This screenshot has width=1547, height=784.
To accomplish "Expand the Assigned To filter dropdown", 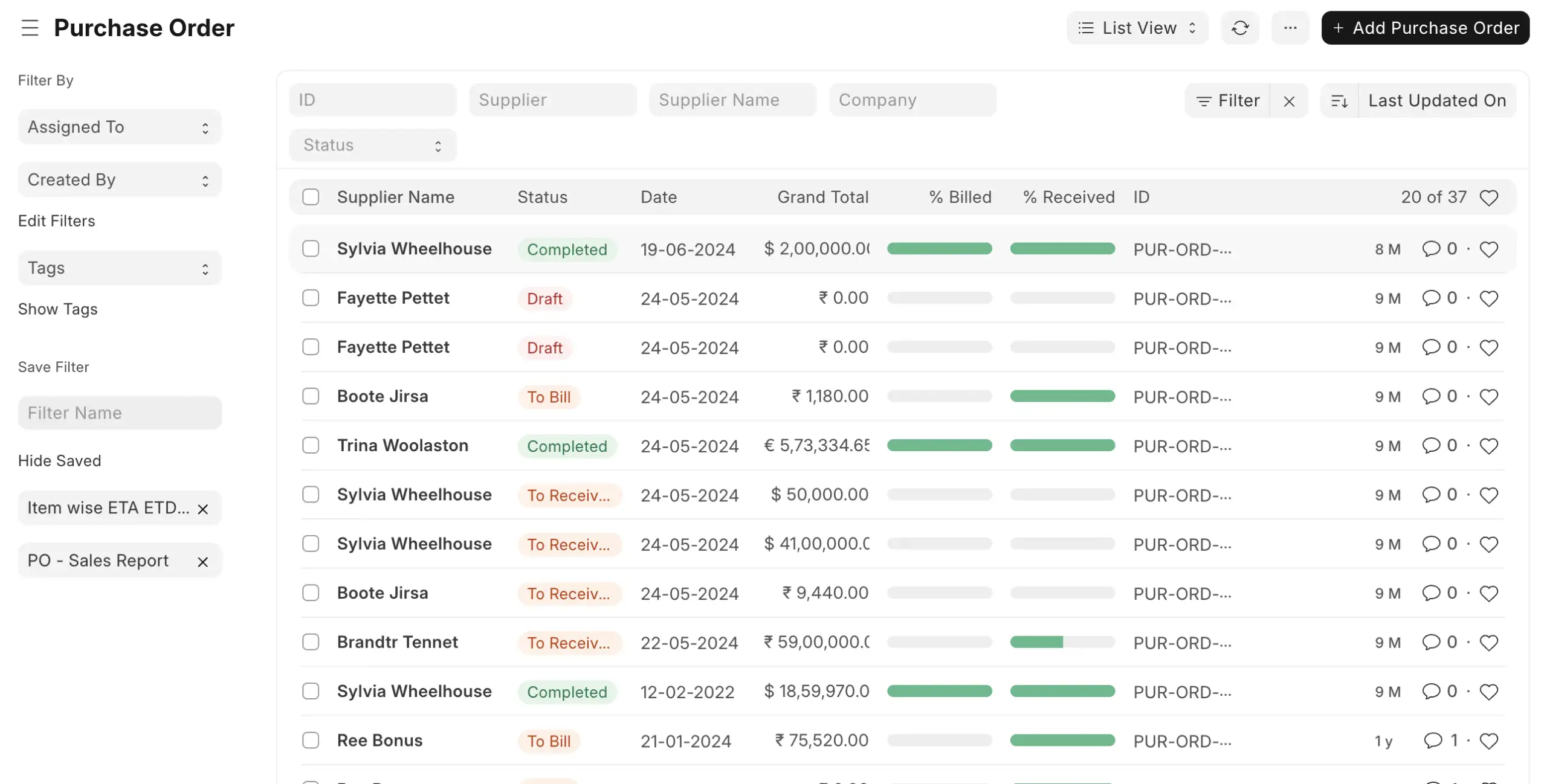I will click(120, 127).
